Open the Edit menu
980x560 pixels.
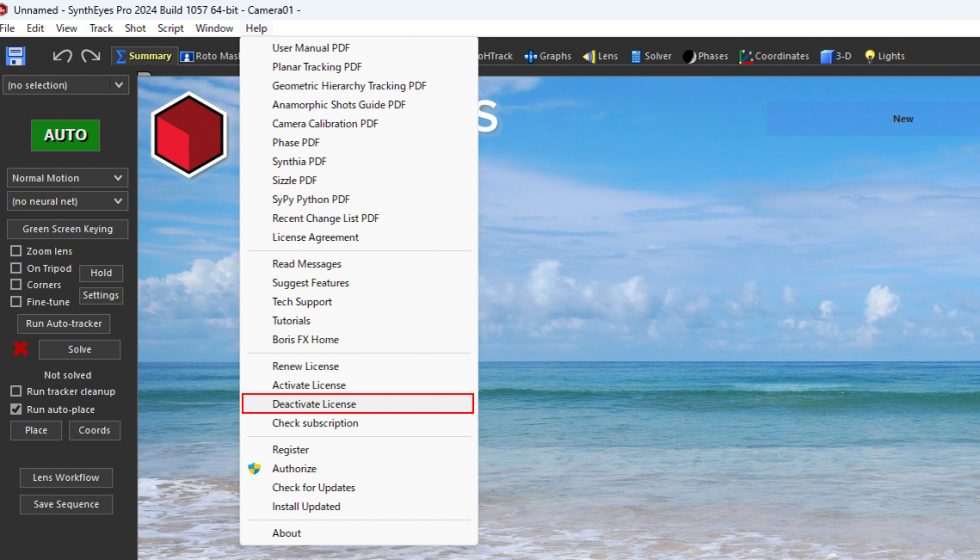point(35,28)
